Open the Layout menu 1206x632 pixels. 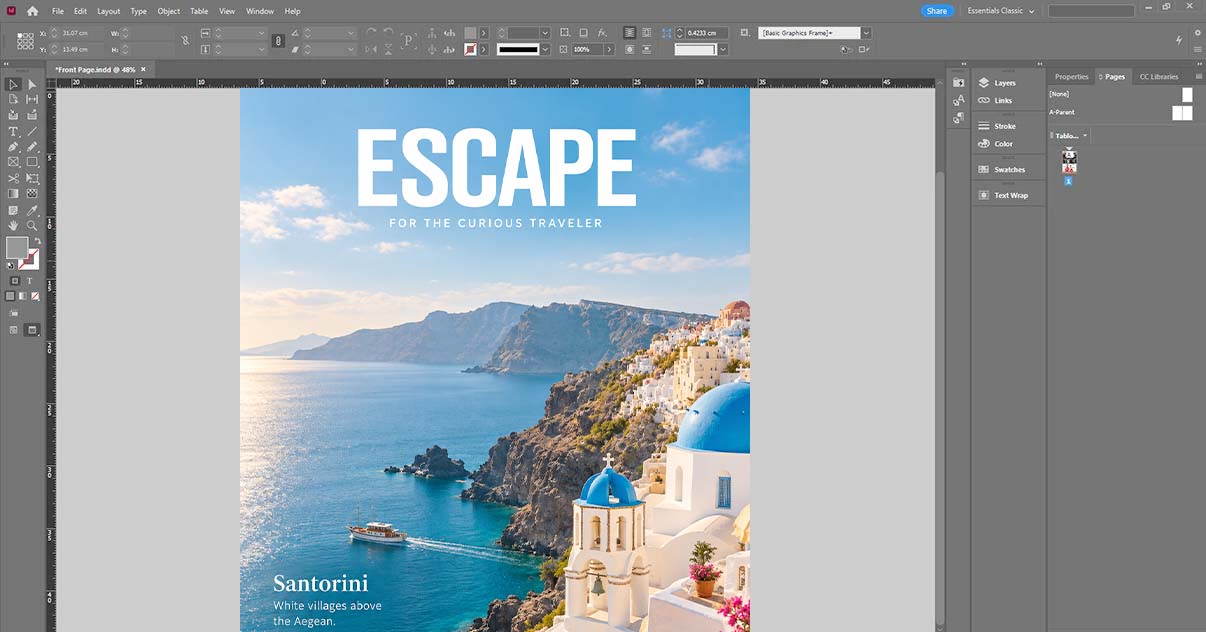108,11
